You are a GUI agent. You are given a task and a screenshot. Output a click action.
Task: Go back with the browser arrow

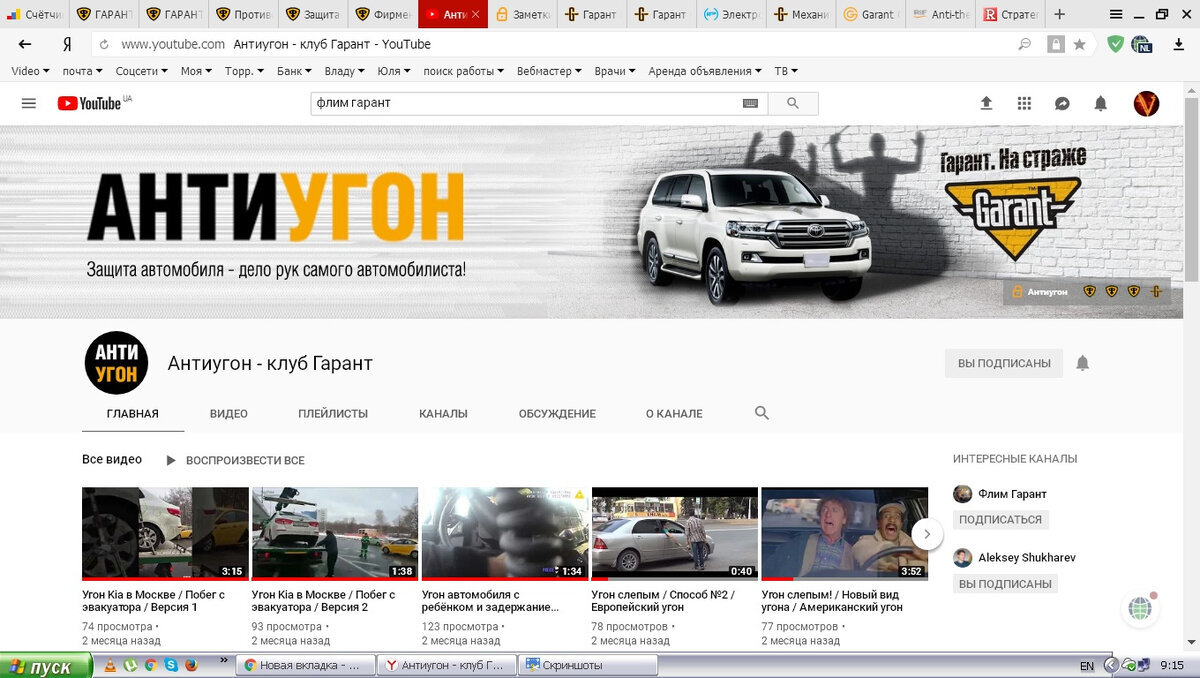click(25, 44)
